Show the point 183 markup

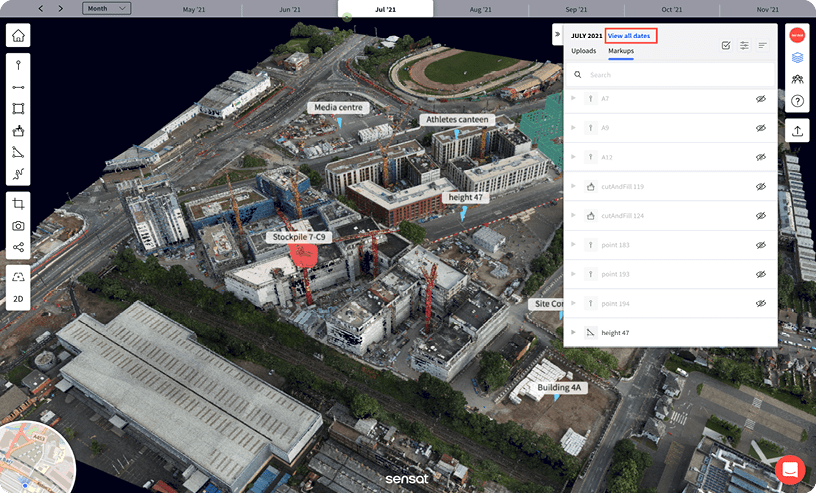click(761, 245)
